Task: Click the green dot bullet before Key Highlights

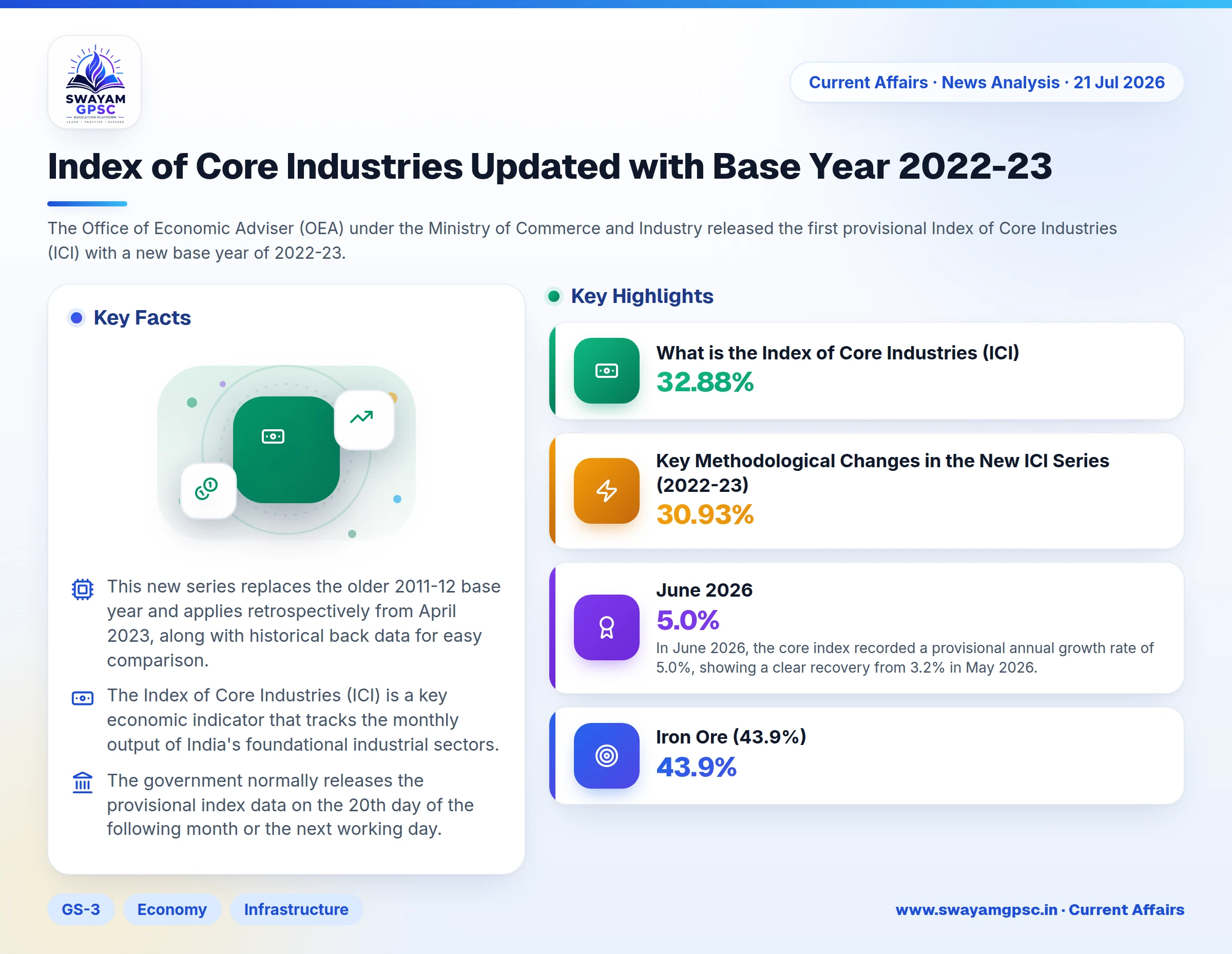Action: [554, 296]
